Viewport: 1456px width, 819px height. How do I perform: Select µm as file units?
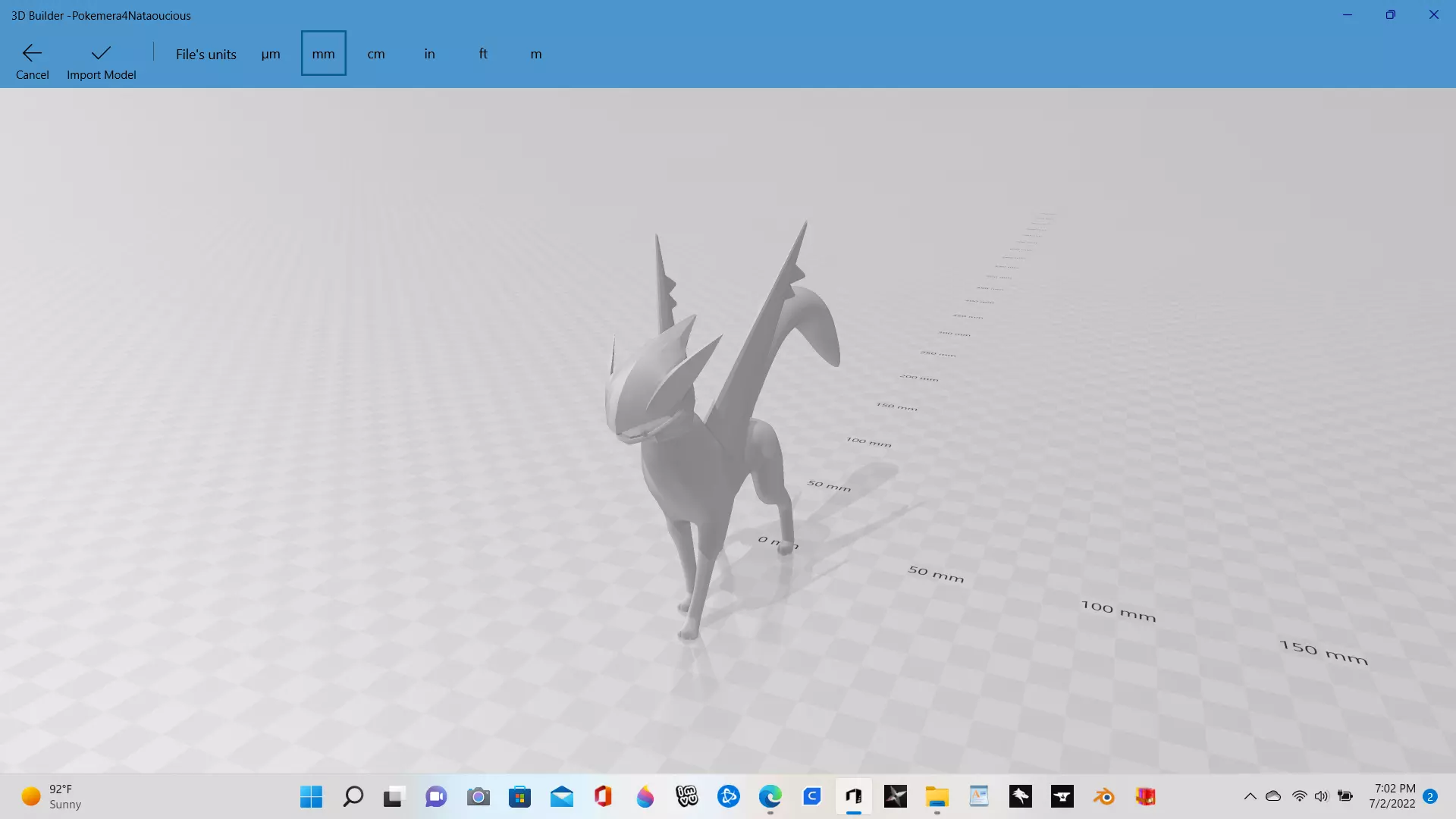271,54
